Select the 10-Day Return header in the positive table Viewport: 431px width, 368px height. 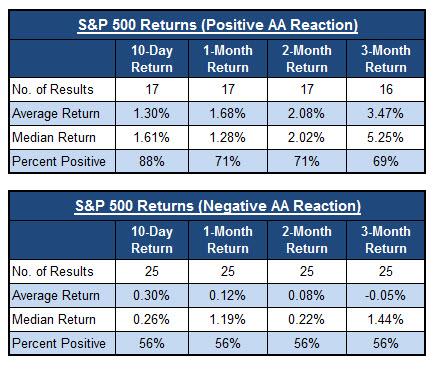pos(152,59)
